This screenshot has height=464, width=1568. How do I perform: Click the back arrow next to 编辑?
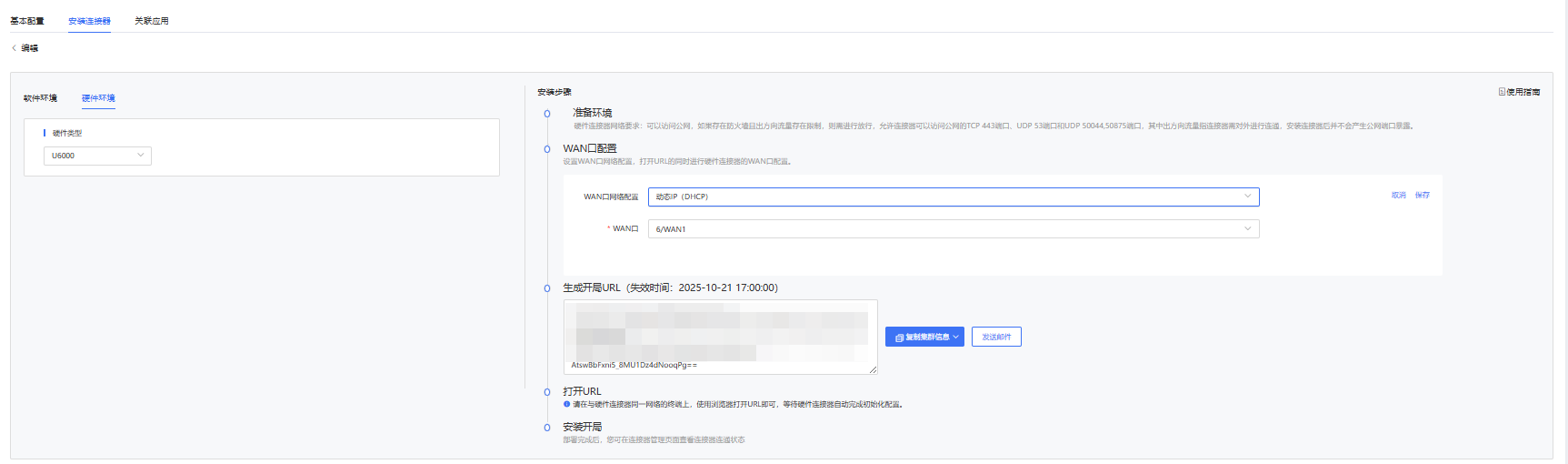[x=14, y=48]
